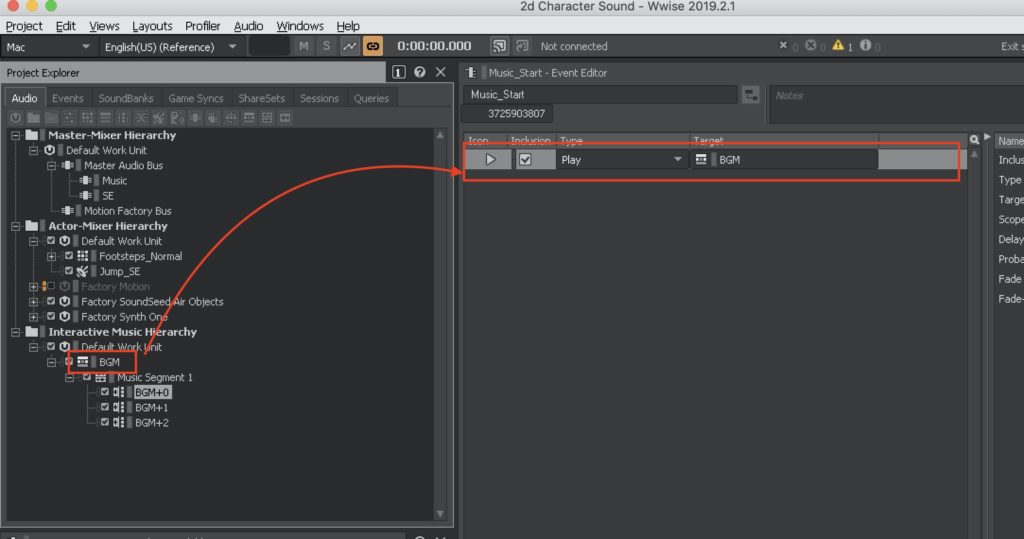1024x539 pixels.
Task: Switch to the Events tab
Action: [67, 98]
